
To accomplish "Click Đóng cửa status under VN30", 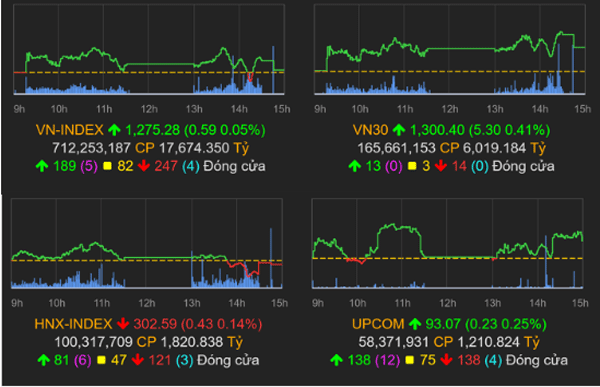I will tap(523, 166).
